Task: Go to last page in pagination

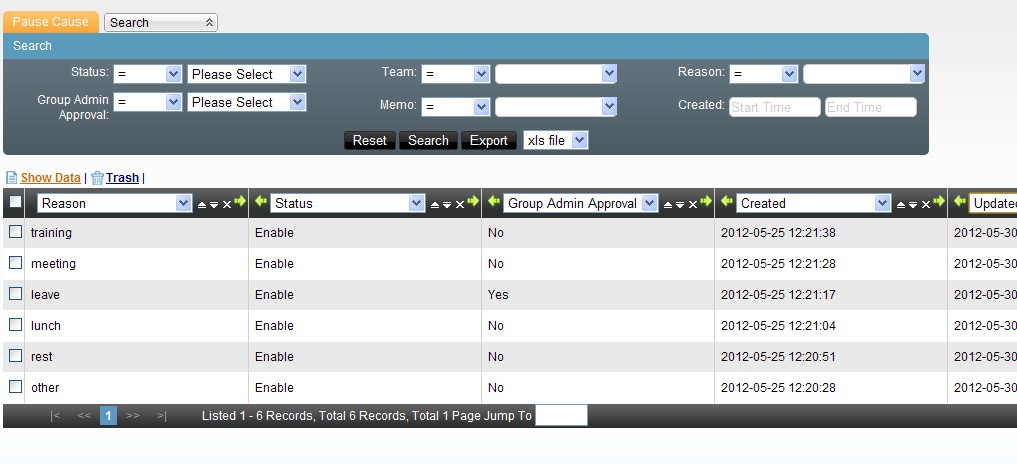Action: pyautogui.click(x=162, y=416)
